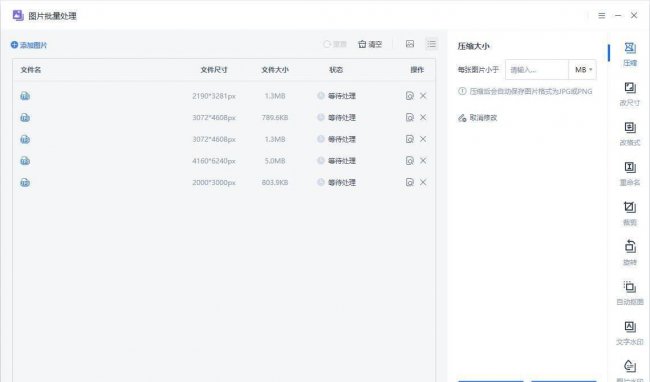Click 等待处理 status of 789.6KB row

pyautogui.click(x=337, y=118)
